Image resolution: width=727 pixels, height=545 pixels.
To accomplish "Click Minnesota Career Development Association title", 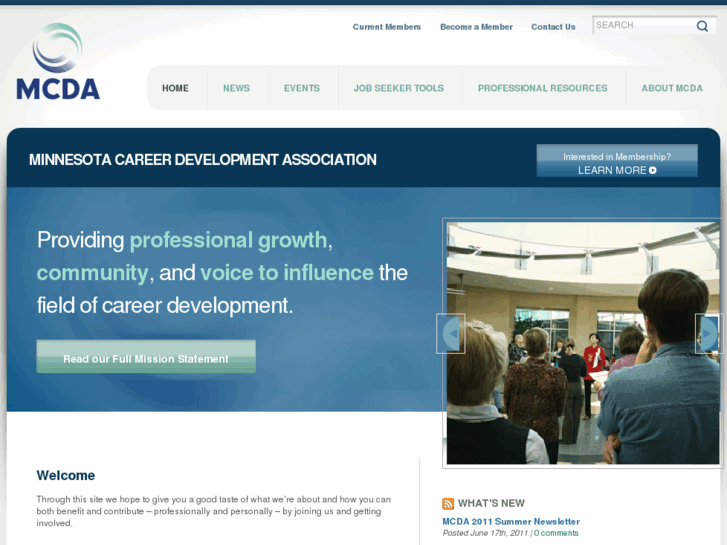I will pos(203,160).
